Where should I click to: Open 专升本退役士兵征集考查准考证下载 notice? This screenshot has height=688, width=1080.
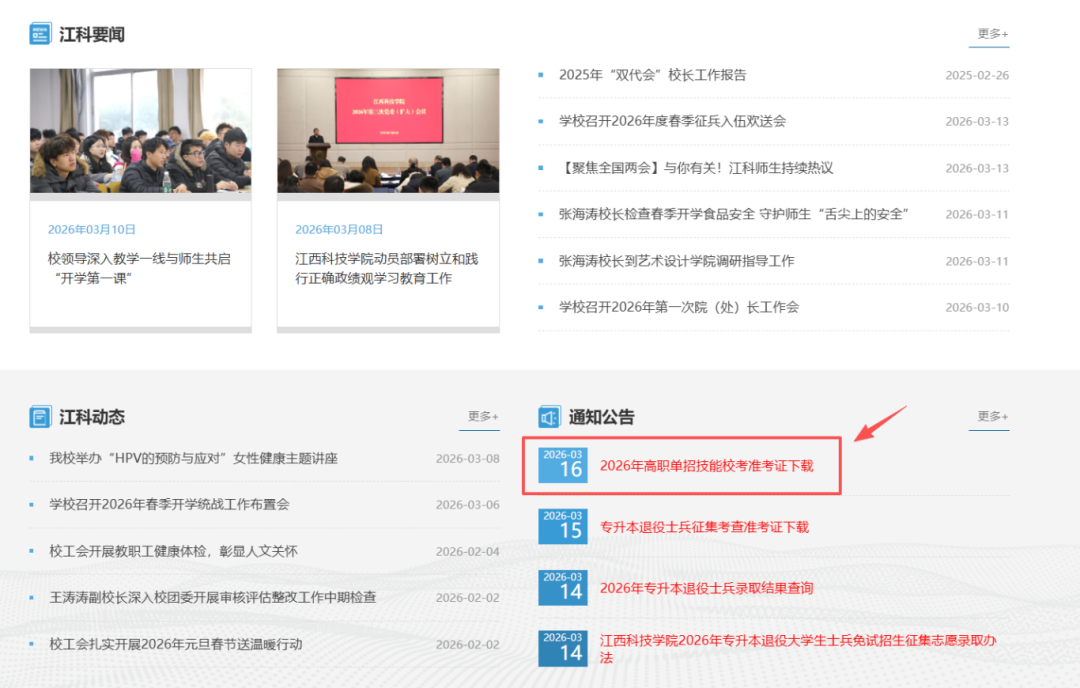pyautogui.click(x=704, y=527)
